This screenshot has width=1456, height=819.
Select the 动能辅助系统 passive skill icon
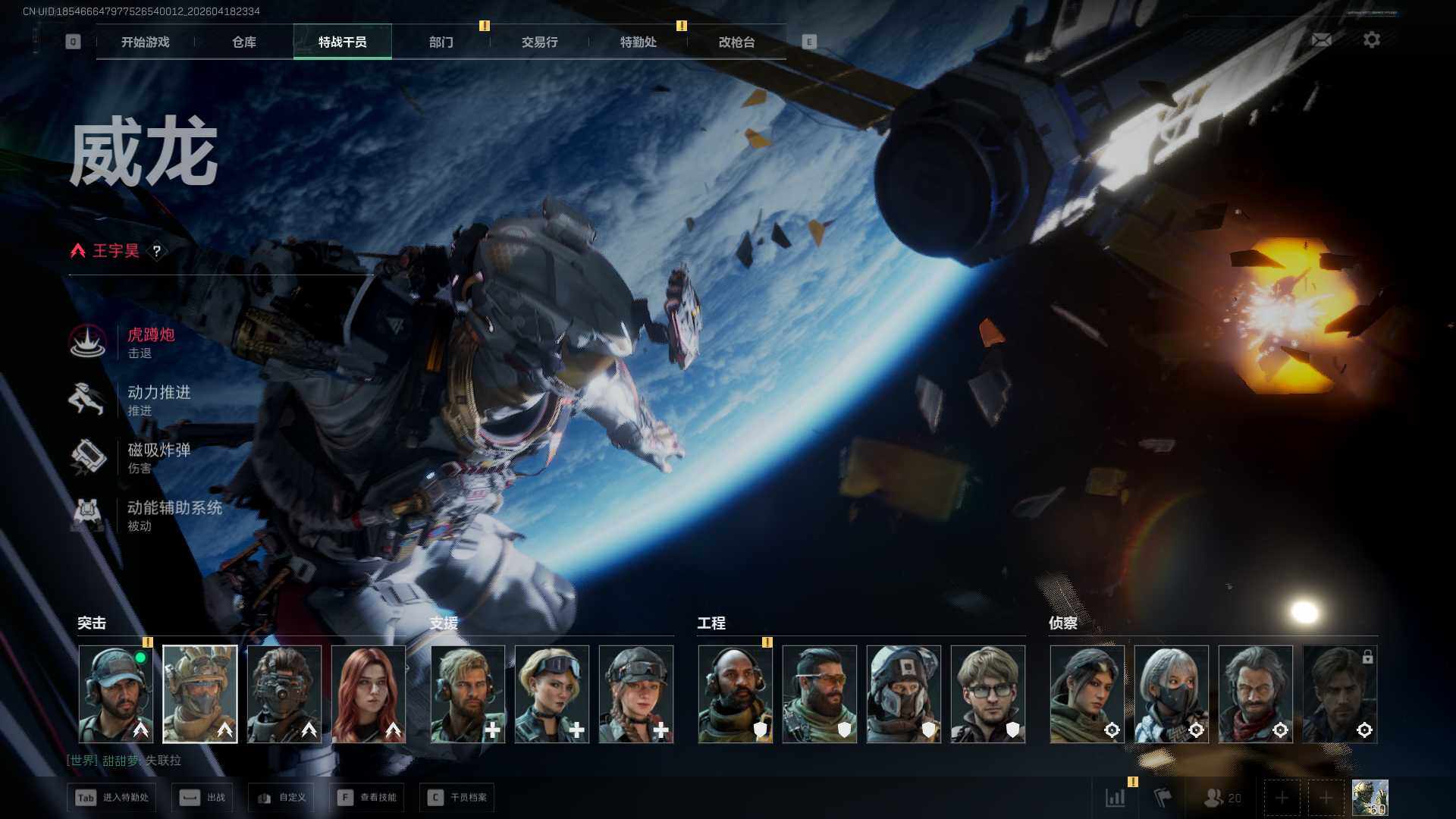tap(87, 514)
